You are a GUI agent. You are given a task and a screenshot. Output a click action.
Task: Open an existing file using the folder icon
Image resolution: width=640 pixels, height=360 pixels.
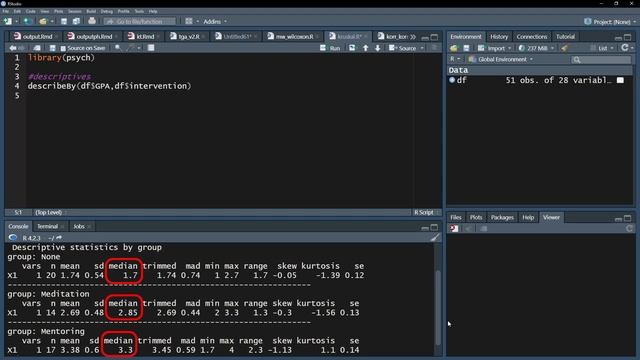point(43,21)
